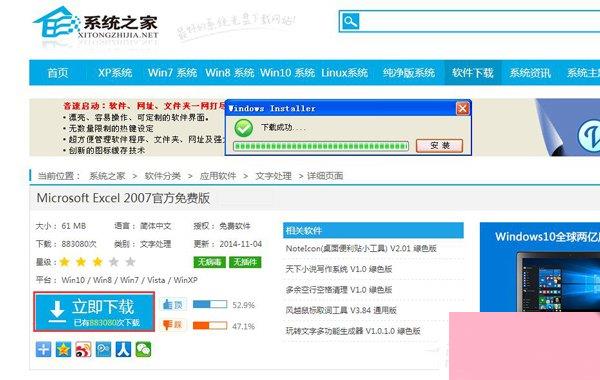Open 系统资讯 navigation item

click(x=530, y=73)
